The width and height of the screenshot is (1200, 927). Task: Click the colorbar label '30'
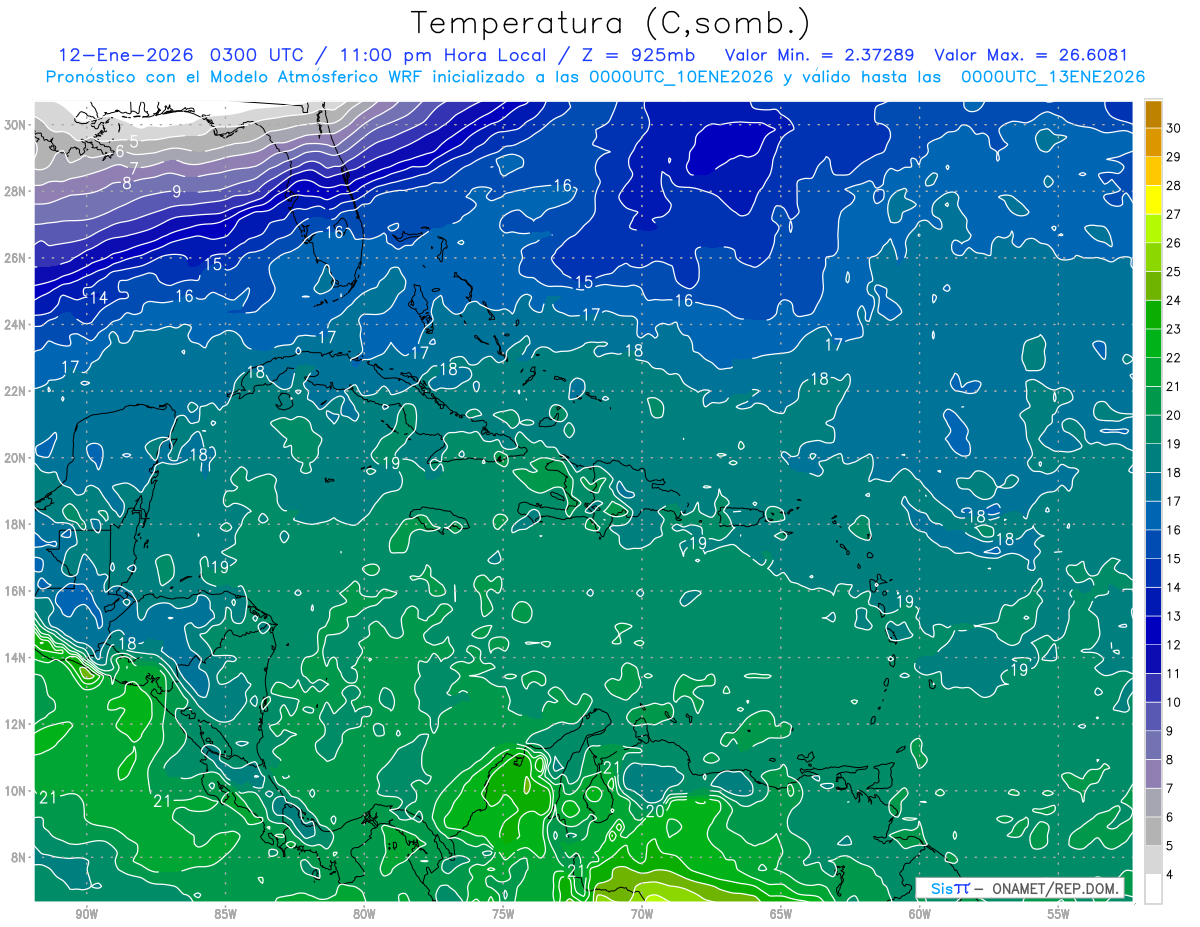point(1174,128)
